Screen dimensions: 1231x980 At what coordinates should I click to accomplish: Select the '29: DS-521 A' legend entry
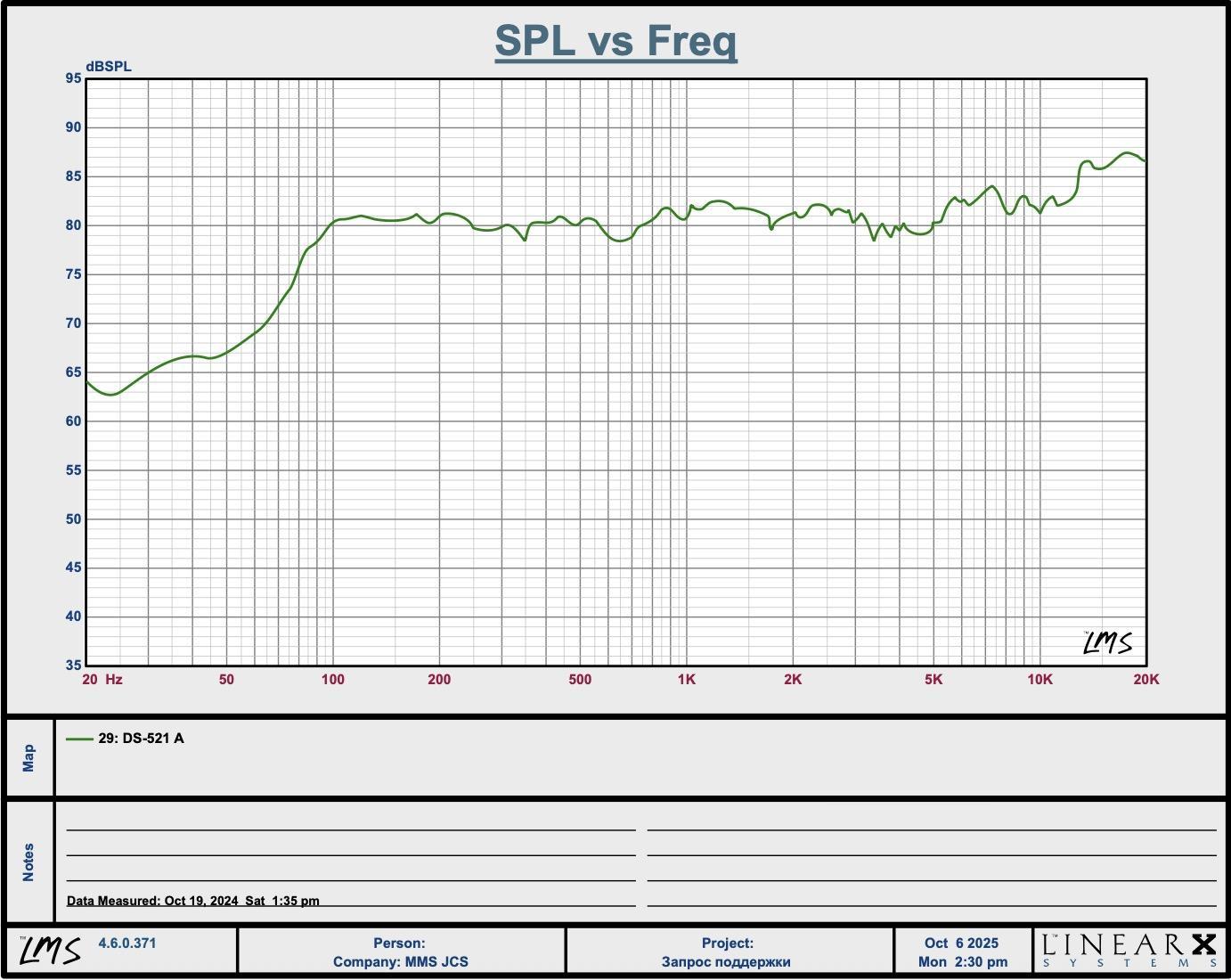(141, 739)
